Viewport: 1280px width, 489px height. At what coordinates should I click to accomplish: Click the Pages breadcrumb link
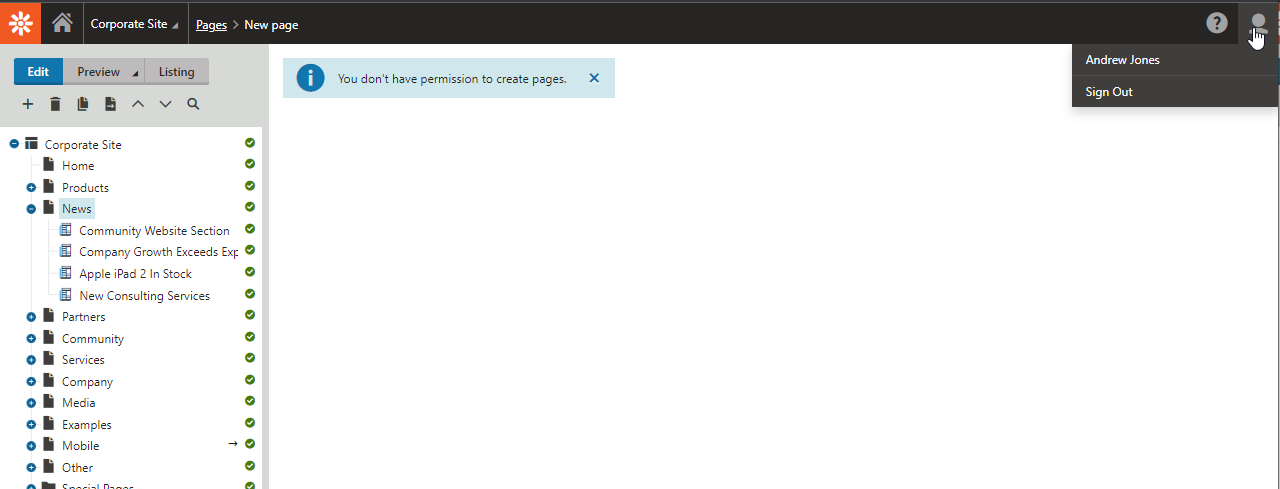pos(211,25)
